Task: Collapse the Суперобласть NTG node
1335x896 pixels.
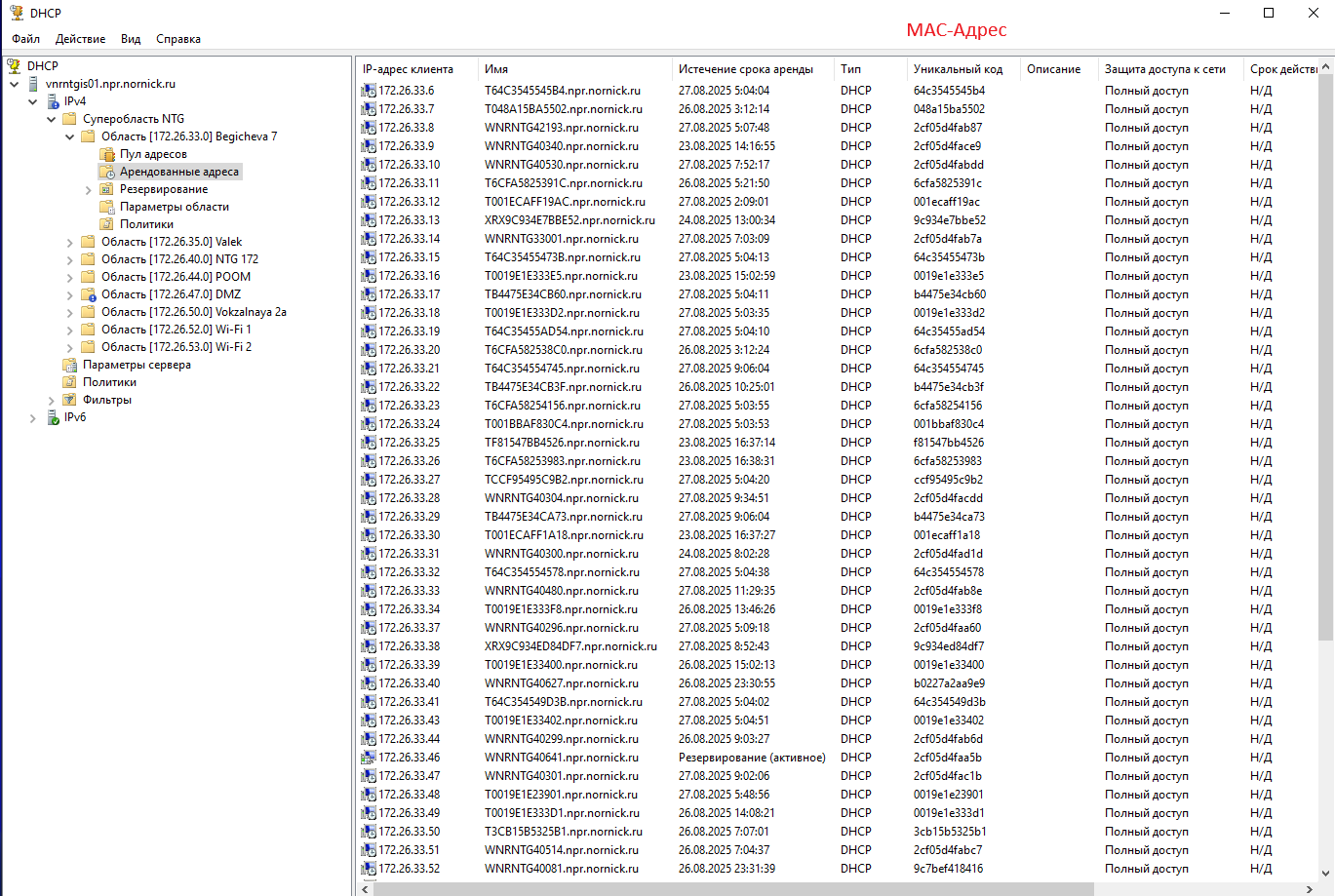Action: click(52, 119)
